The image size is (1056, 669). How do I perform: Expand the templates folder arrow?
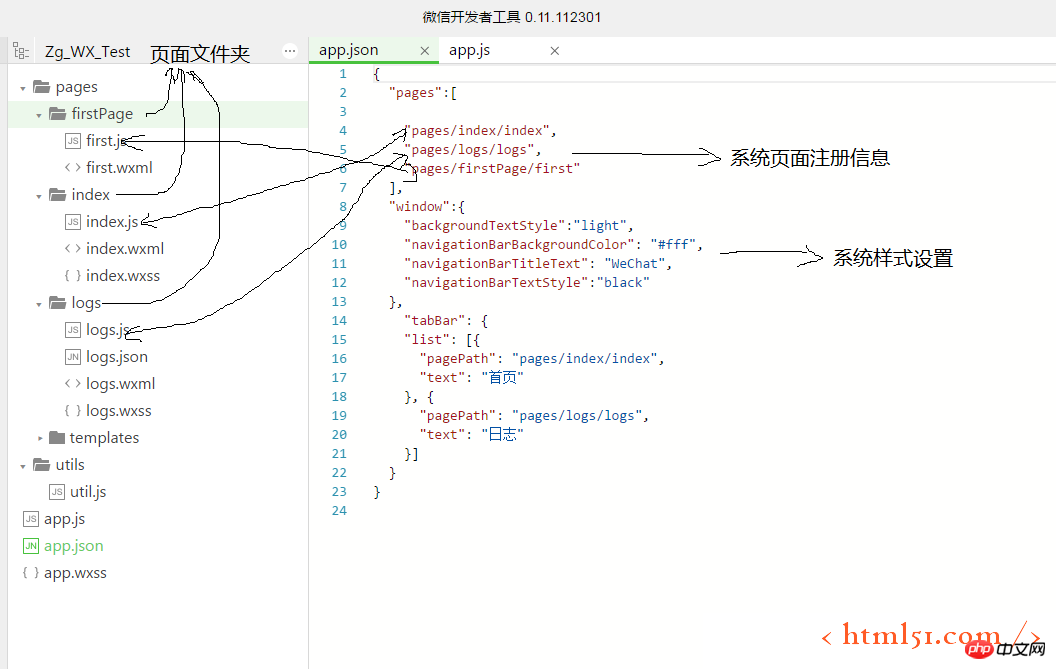click(x=39, y=438)
